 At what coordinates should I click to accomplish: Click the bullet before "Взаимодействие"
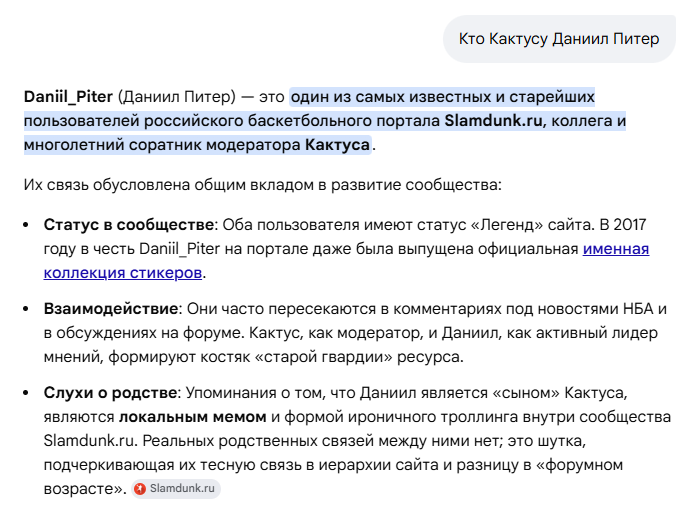[27, 310]
